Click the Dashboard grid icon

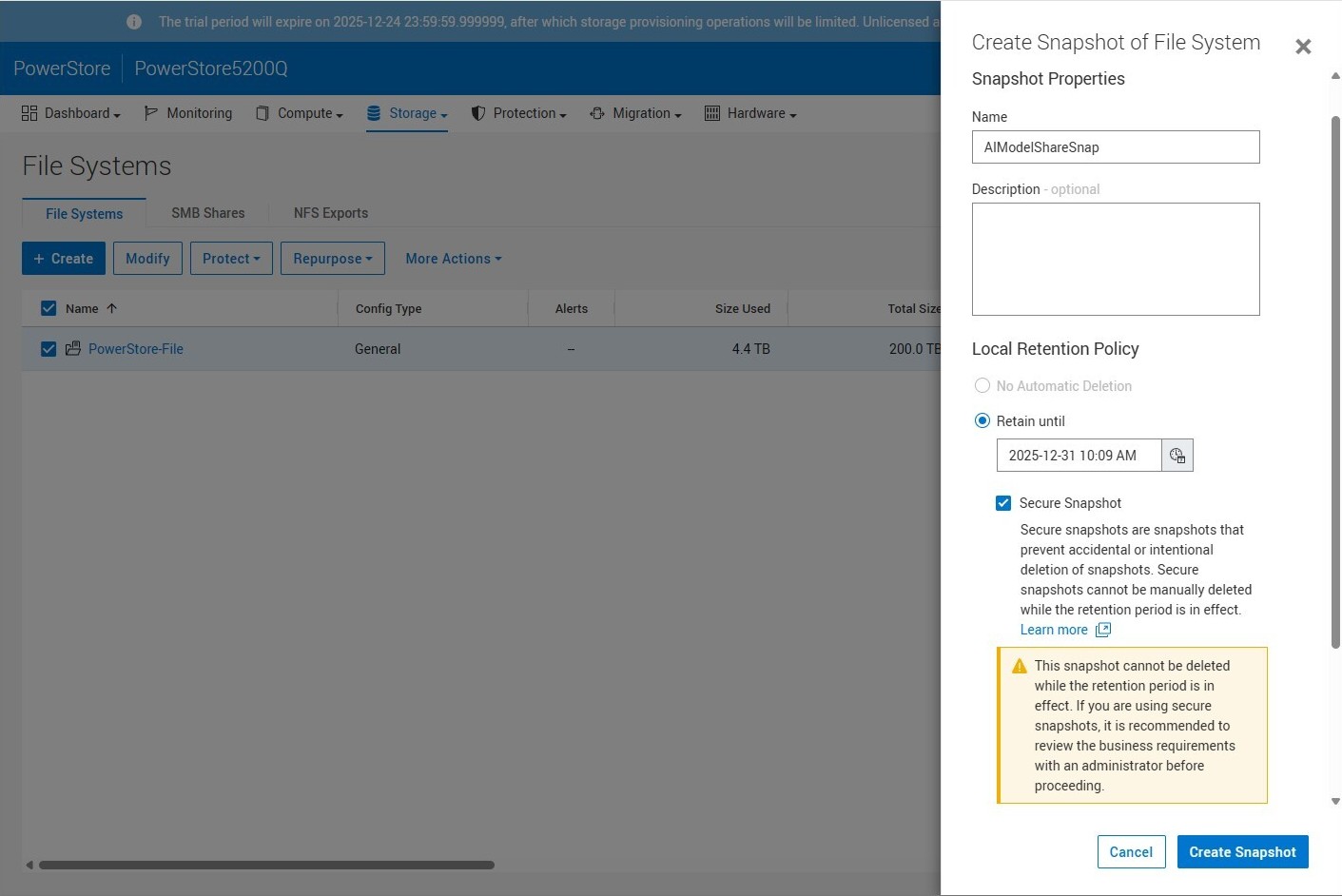coord(29,113)
